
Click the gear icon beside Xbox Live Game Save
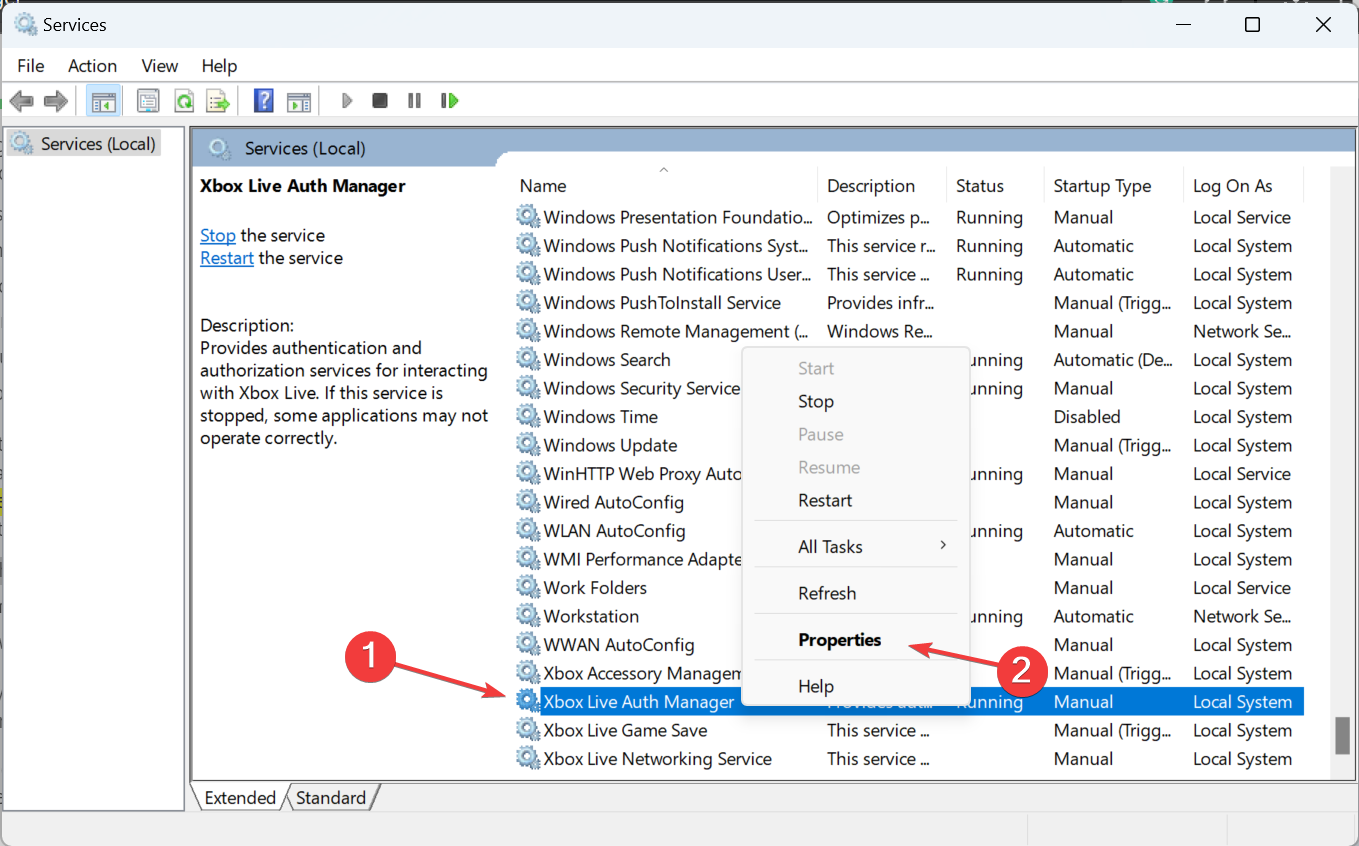527,730
